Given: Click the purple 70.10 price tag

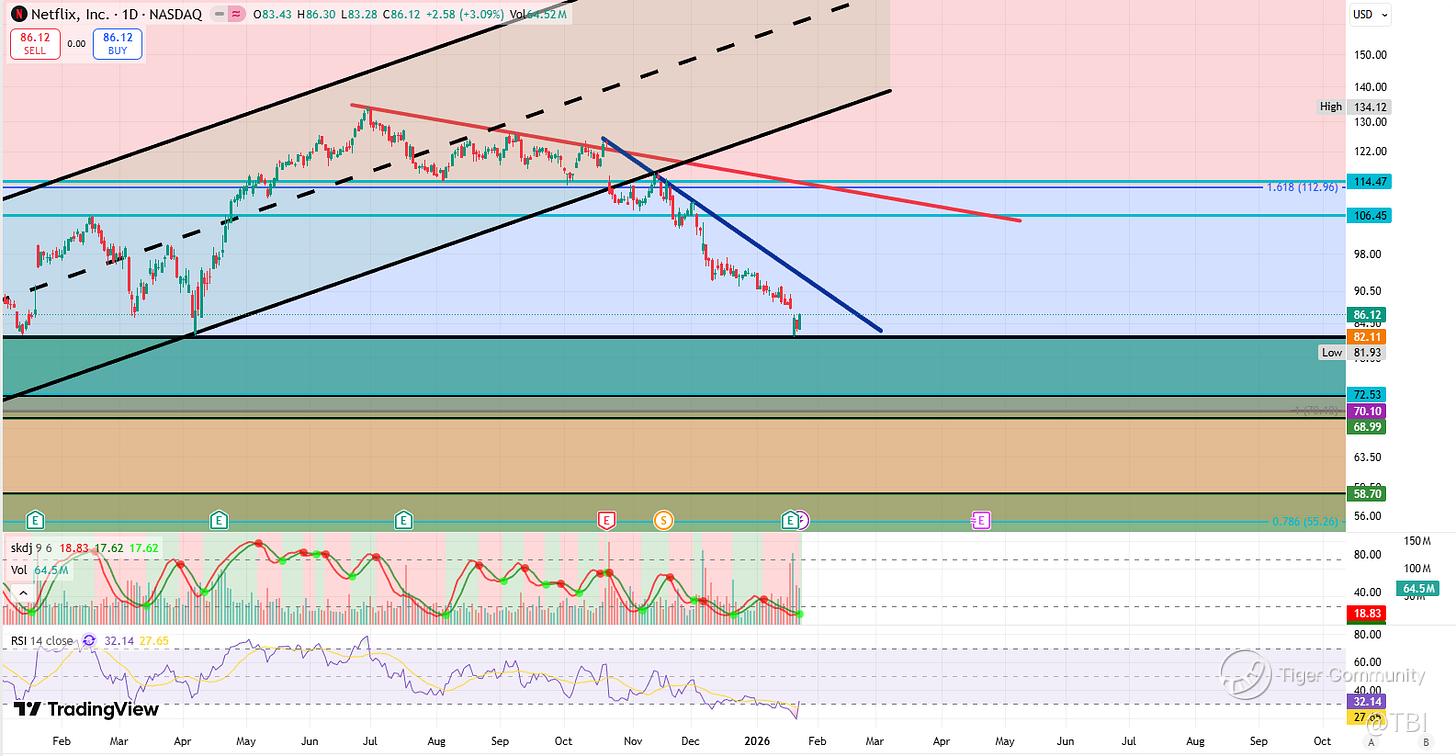Looking at the screenshot, I should point(1367,411).
